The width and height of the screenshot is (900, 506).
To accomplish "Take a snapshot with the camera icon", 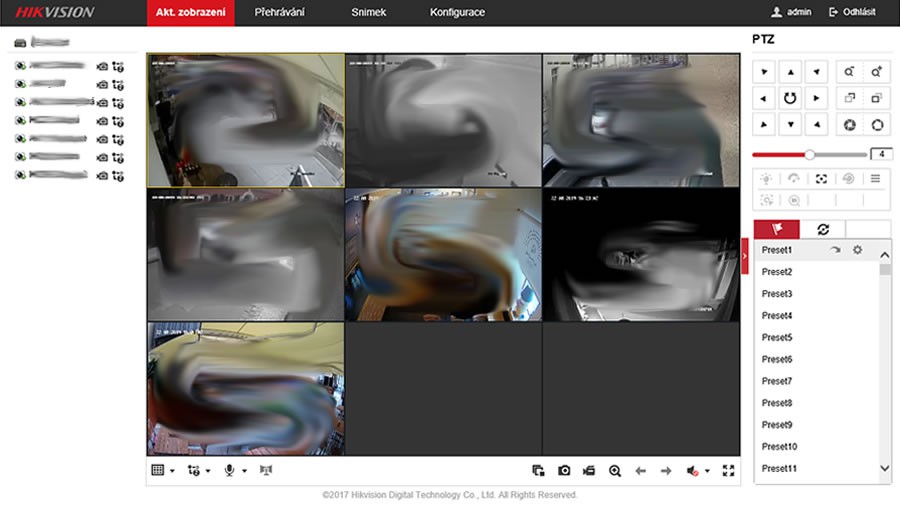I will pos(564,470).
